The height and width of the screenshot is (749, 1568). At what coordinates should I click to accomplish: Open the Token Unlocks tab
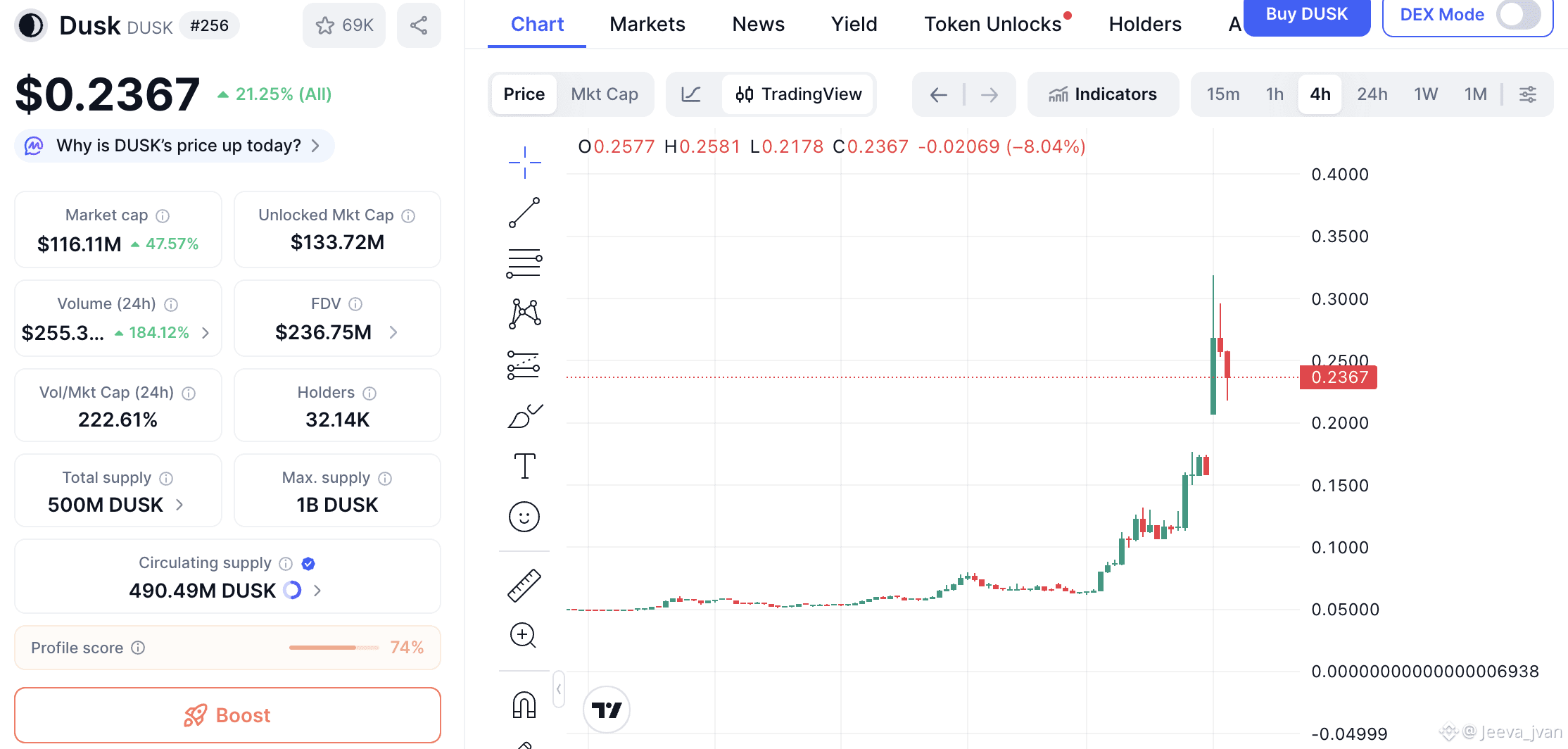[992, 24]
